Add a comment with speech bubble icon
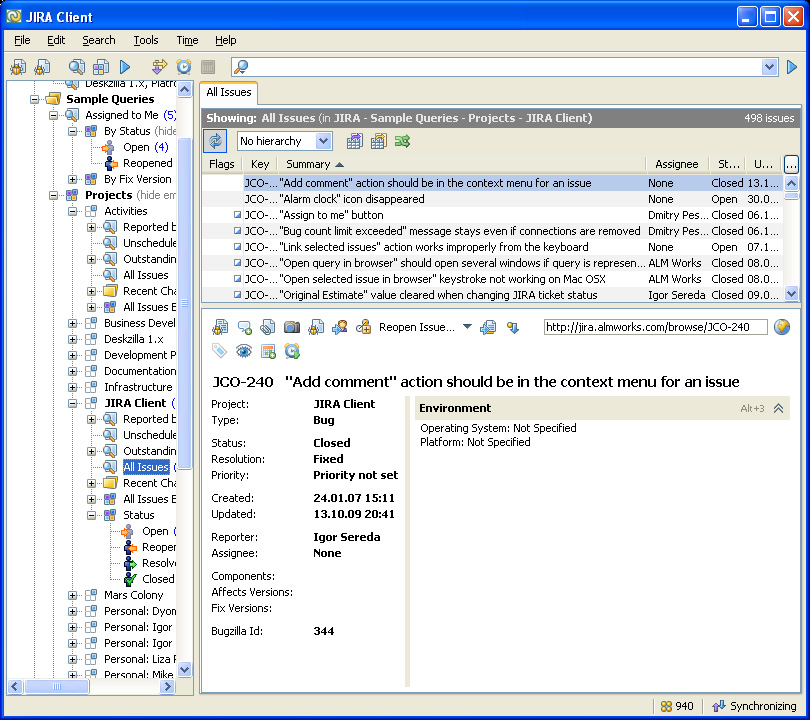This screenshot has width=810, height=720. pyautogui.click(x=244, y=327)
